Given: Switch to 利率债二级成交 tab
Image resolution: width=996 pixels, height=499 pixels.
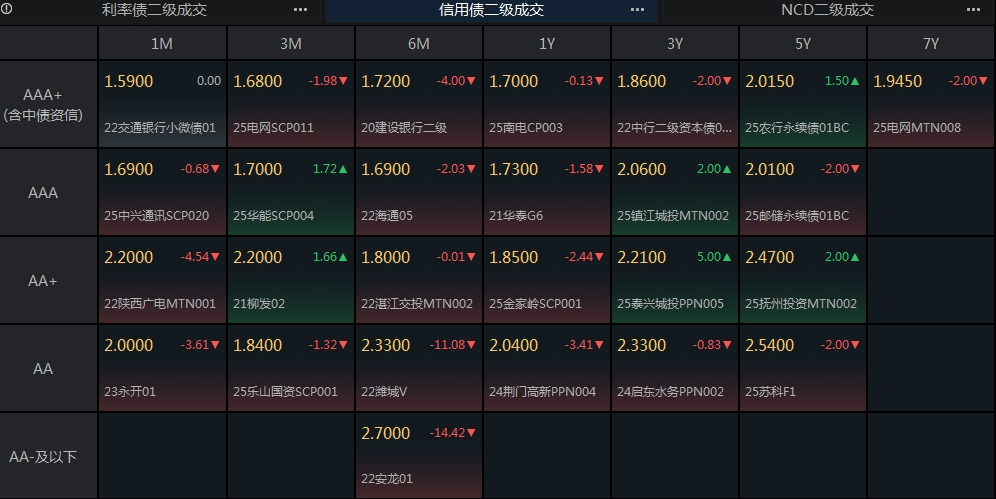Looking at the screenshot, I should pyautogui.click(x=154, y=10).
